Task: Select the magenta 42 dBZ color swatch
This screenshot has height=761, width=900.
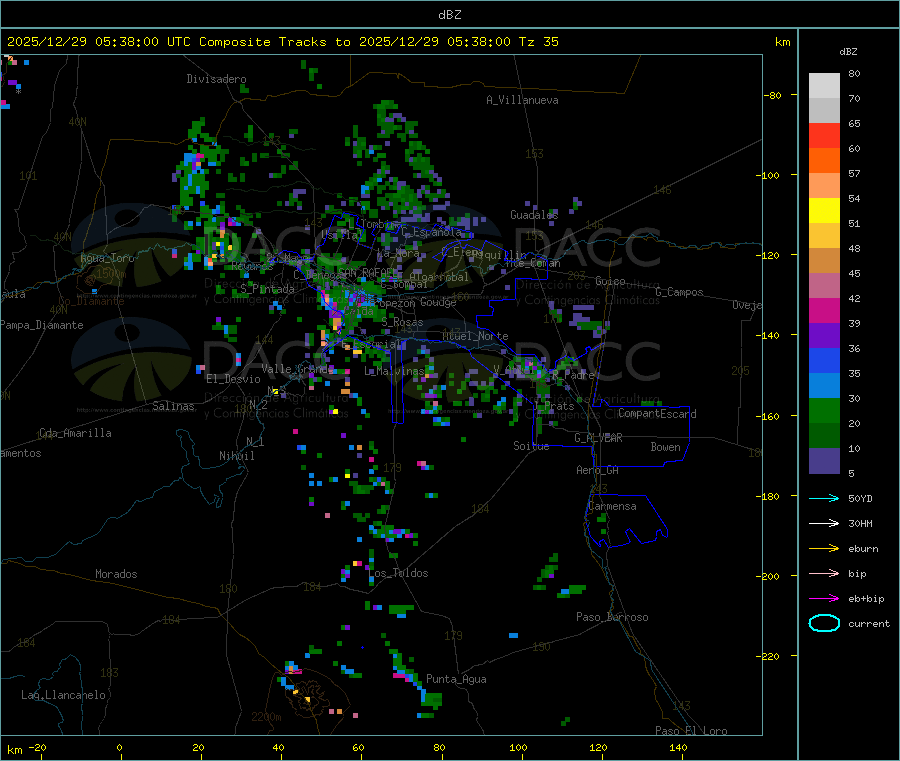Action: pos(824,310)
